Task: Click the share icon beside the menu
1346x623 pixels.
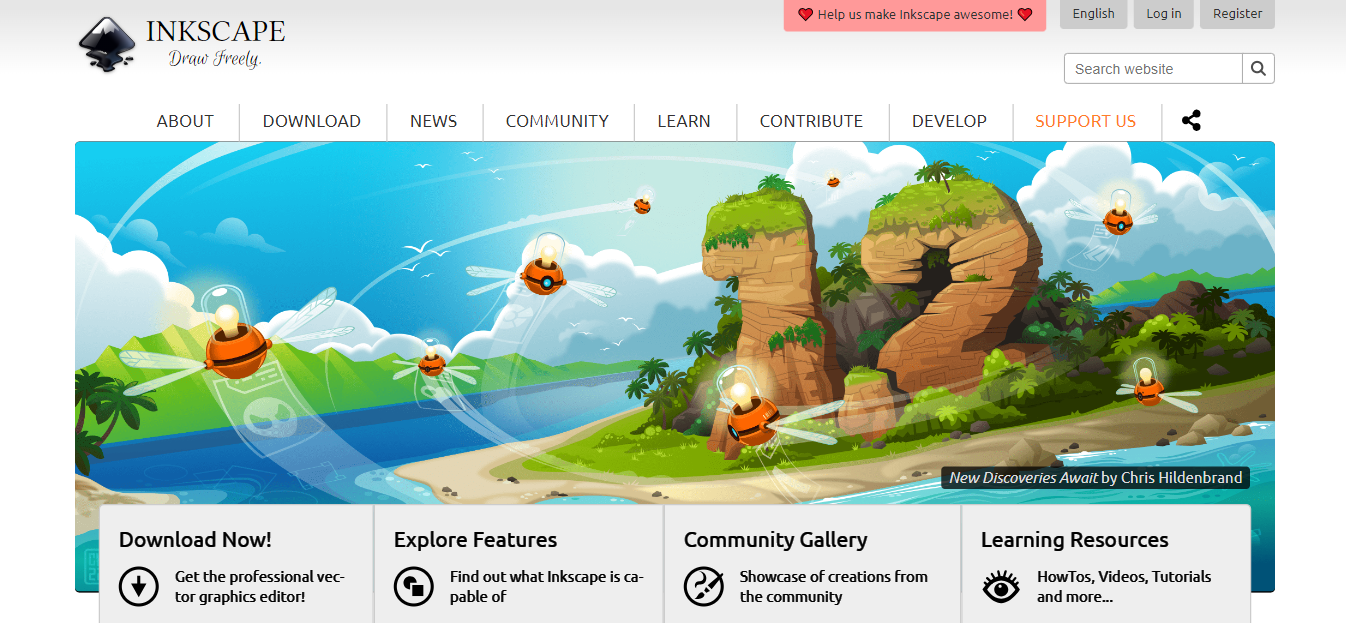Action: [1191, 119]
